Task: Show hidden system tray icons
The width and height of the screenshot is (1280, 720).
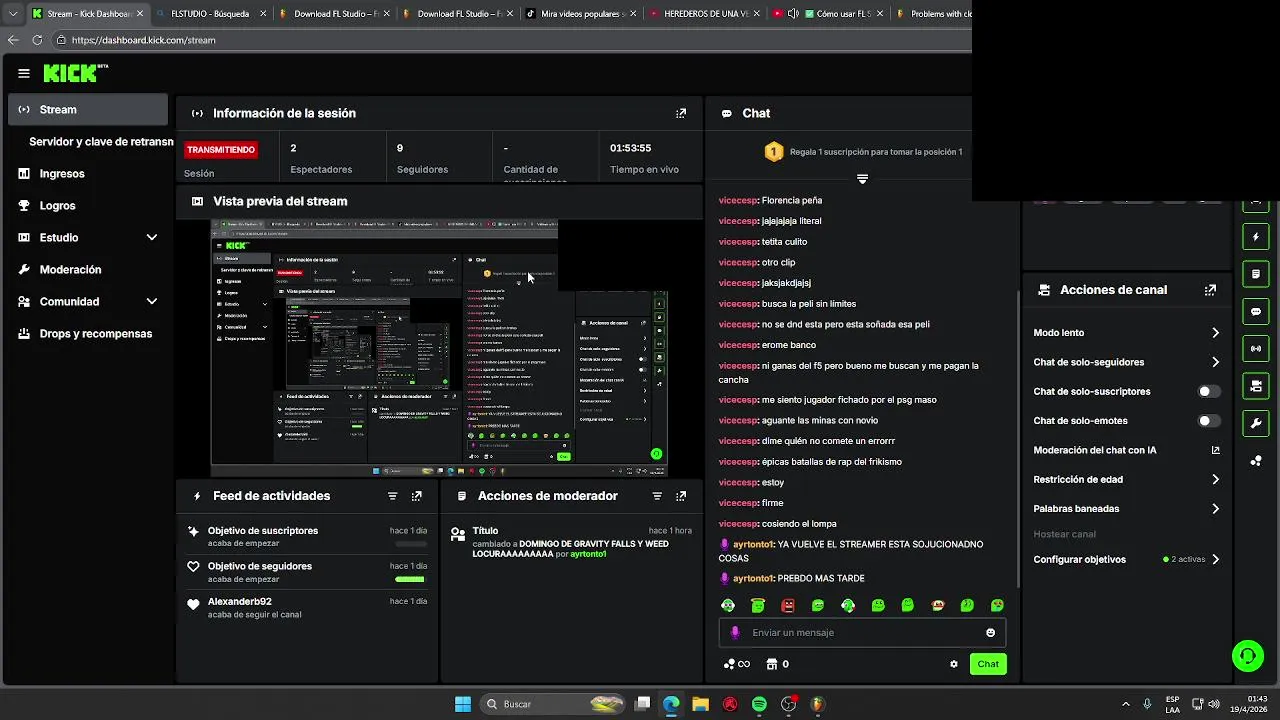Action: tap(1126, 704)
